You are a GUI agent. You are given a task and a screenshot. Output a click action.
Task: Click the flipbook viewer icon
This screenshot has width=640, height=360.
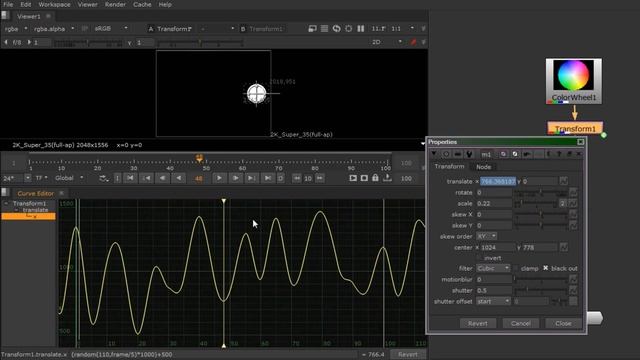pos(353,178)
